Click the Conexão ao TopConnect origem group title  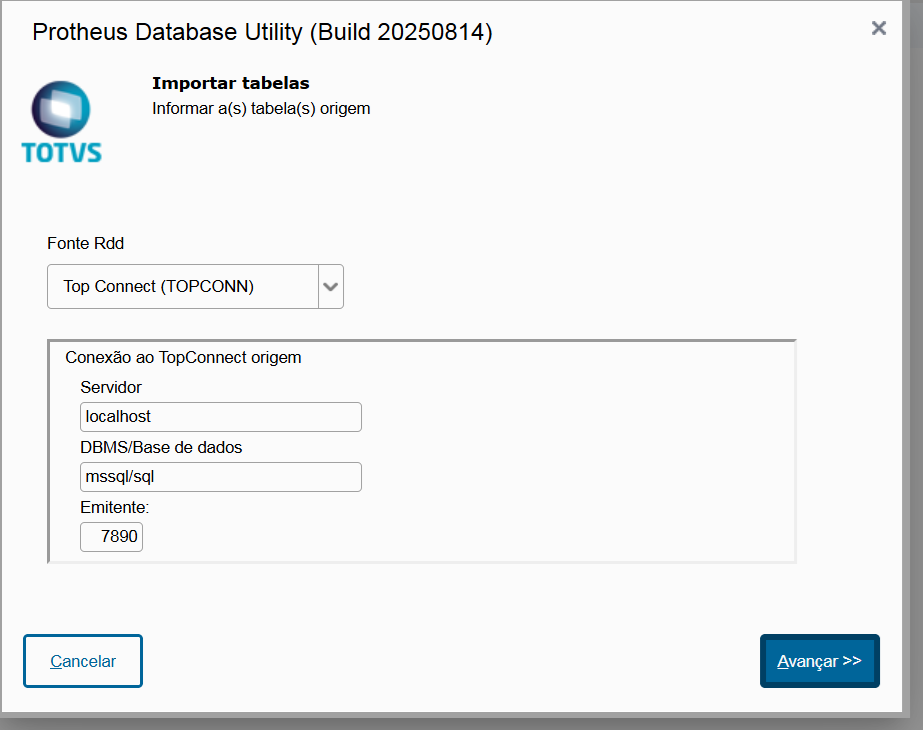(183, 357)
